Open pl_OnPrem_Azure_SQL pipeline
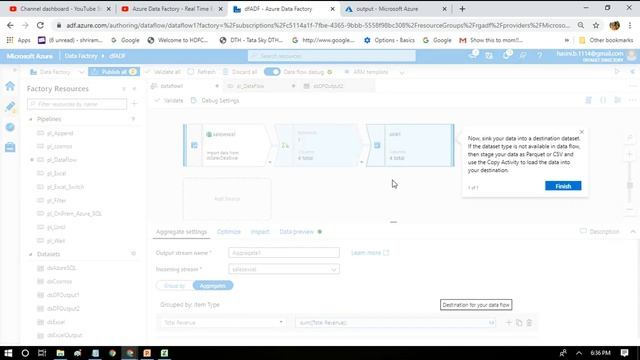The image size is (640, 360). click(74, 213)
